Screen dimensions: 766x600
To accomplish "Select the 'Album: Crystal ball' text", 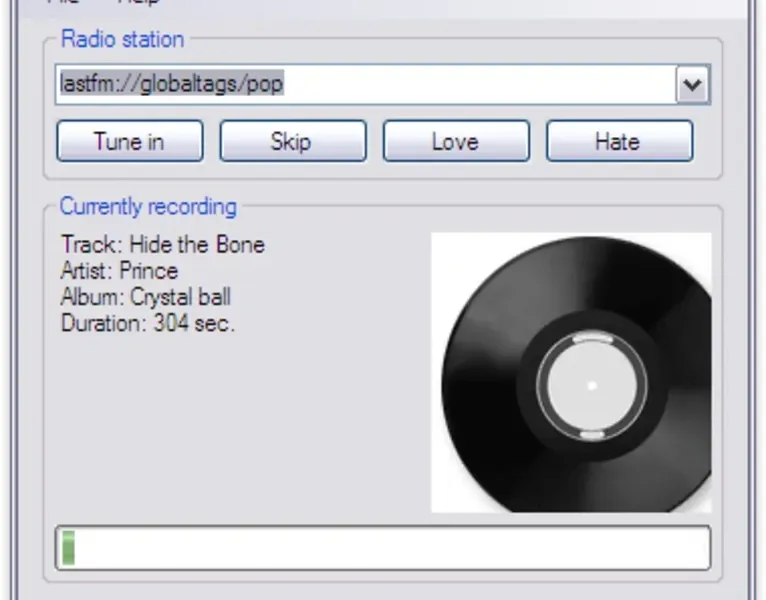I will (146, 297).
